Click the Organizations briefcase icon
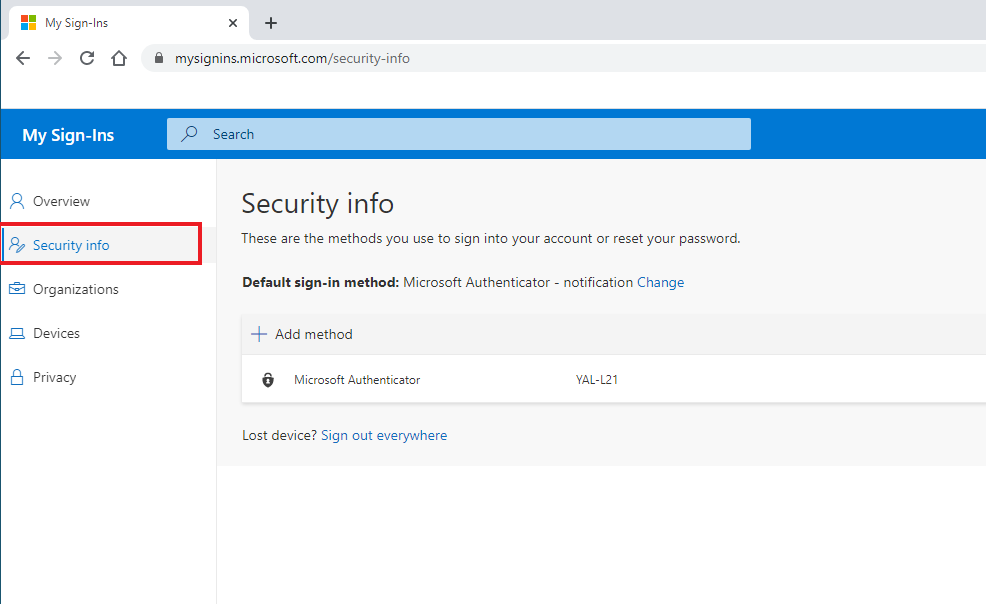The height and width of the screenshot is (604, 986). click(x=16, y=289)
